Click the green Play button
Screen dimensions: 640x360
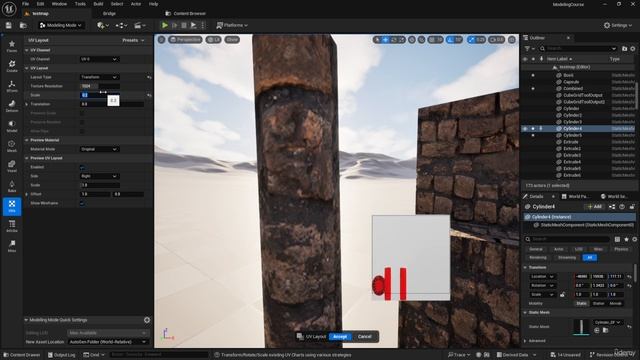tap(165, 25)
